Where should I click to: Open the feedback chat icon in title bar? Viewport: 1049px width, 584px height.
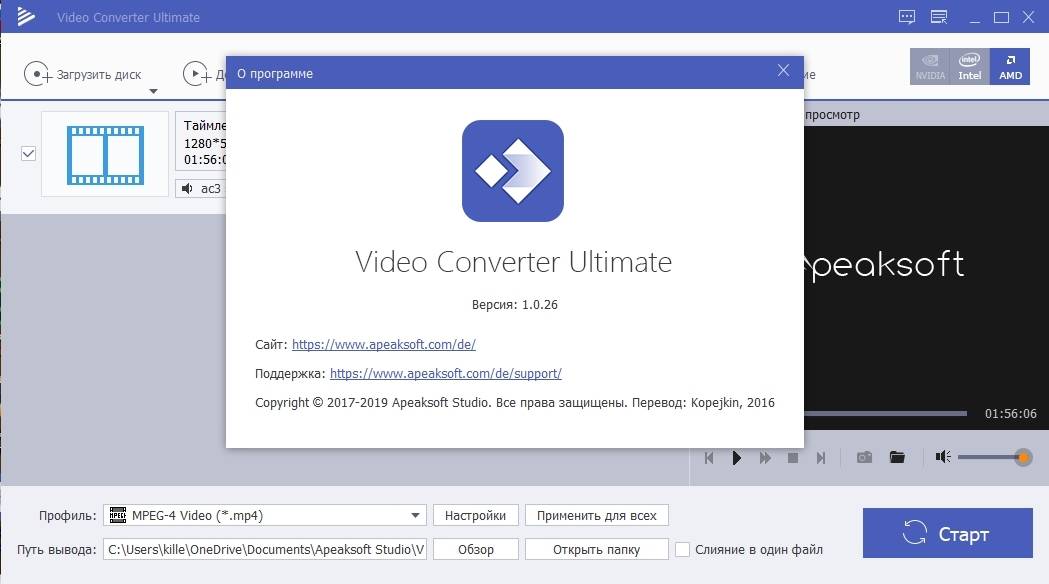907,17
